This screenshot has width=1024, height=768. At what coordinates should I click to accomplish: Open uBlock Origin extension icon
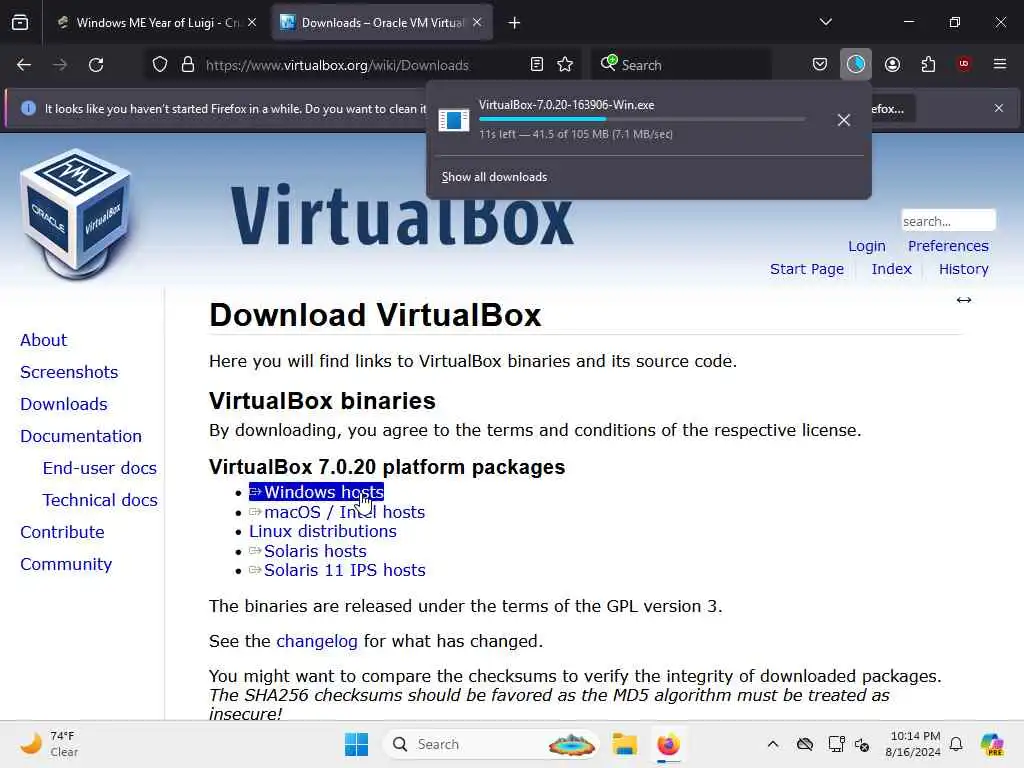point(964,64)
